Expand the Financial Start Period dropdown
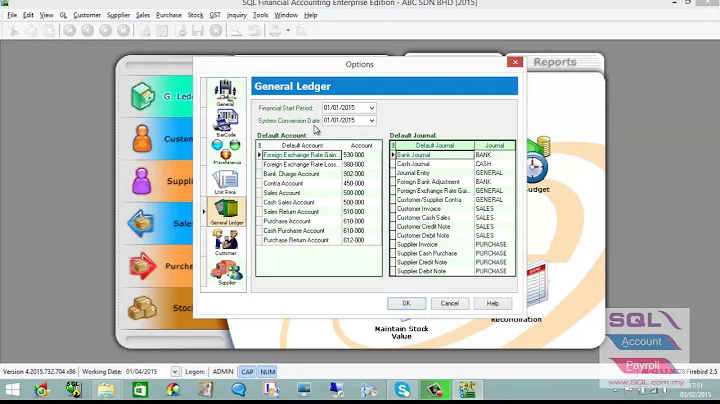 point(371,108)
